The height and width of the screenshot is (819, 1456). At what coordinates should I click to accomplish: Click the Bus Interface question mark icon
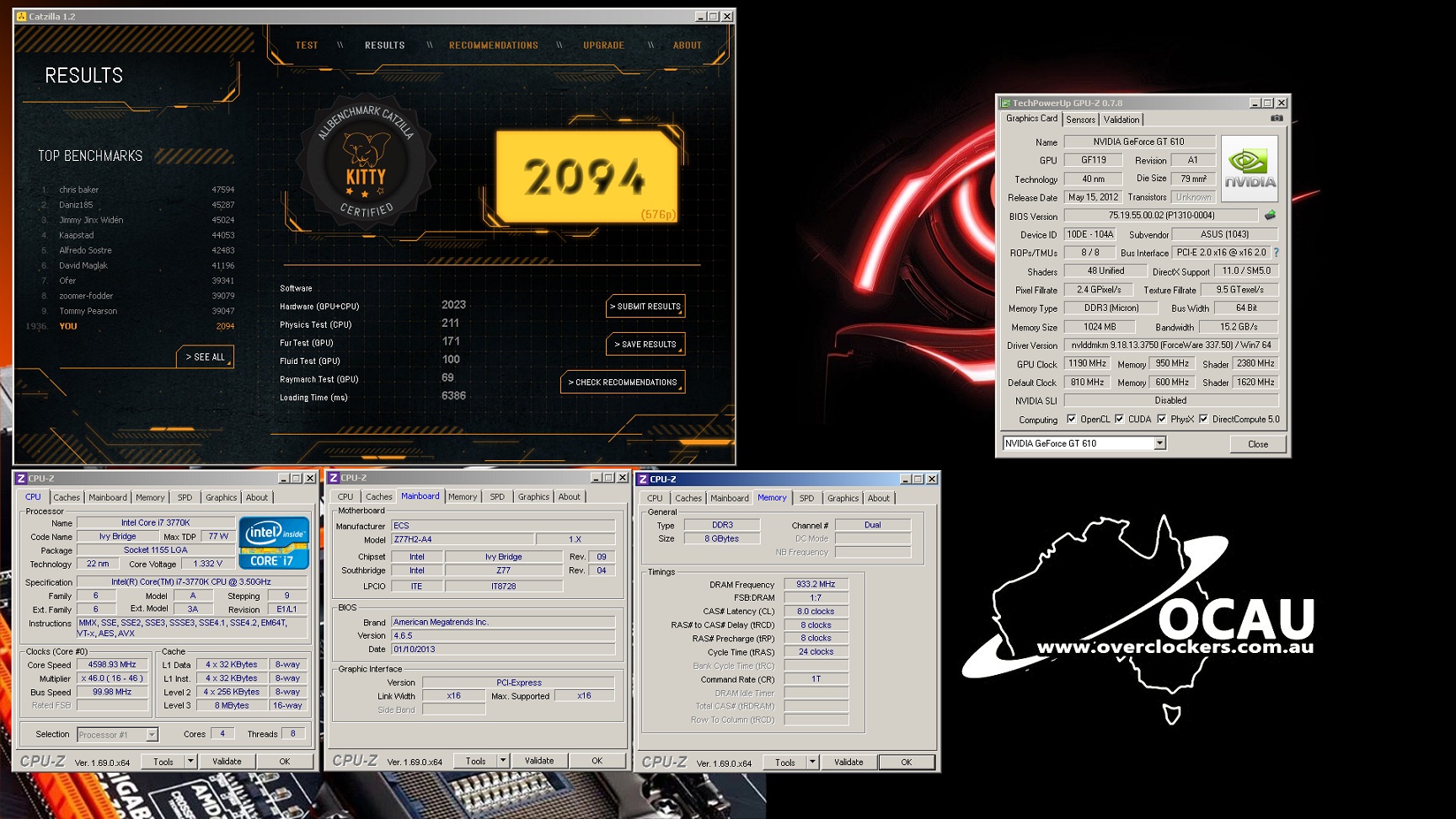pyautogui.click(x=1276, y=253)
